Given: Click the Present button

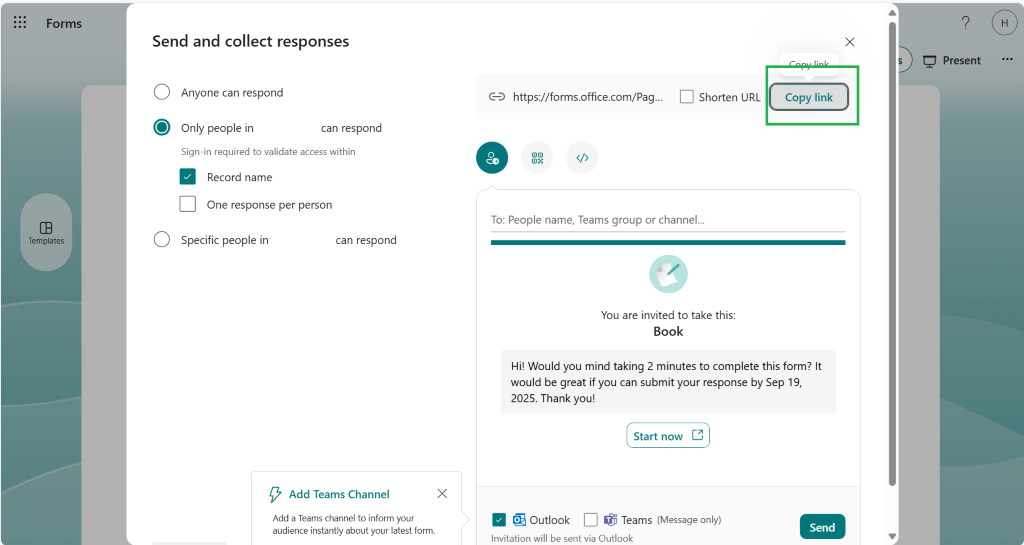Looking at the screenshot, I should tap(952, 61).
